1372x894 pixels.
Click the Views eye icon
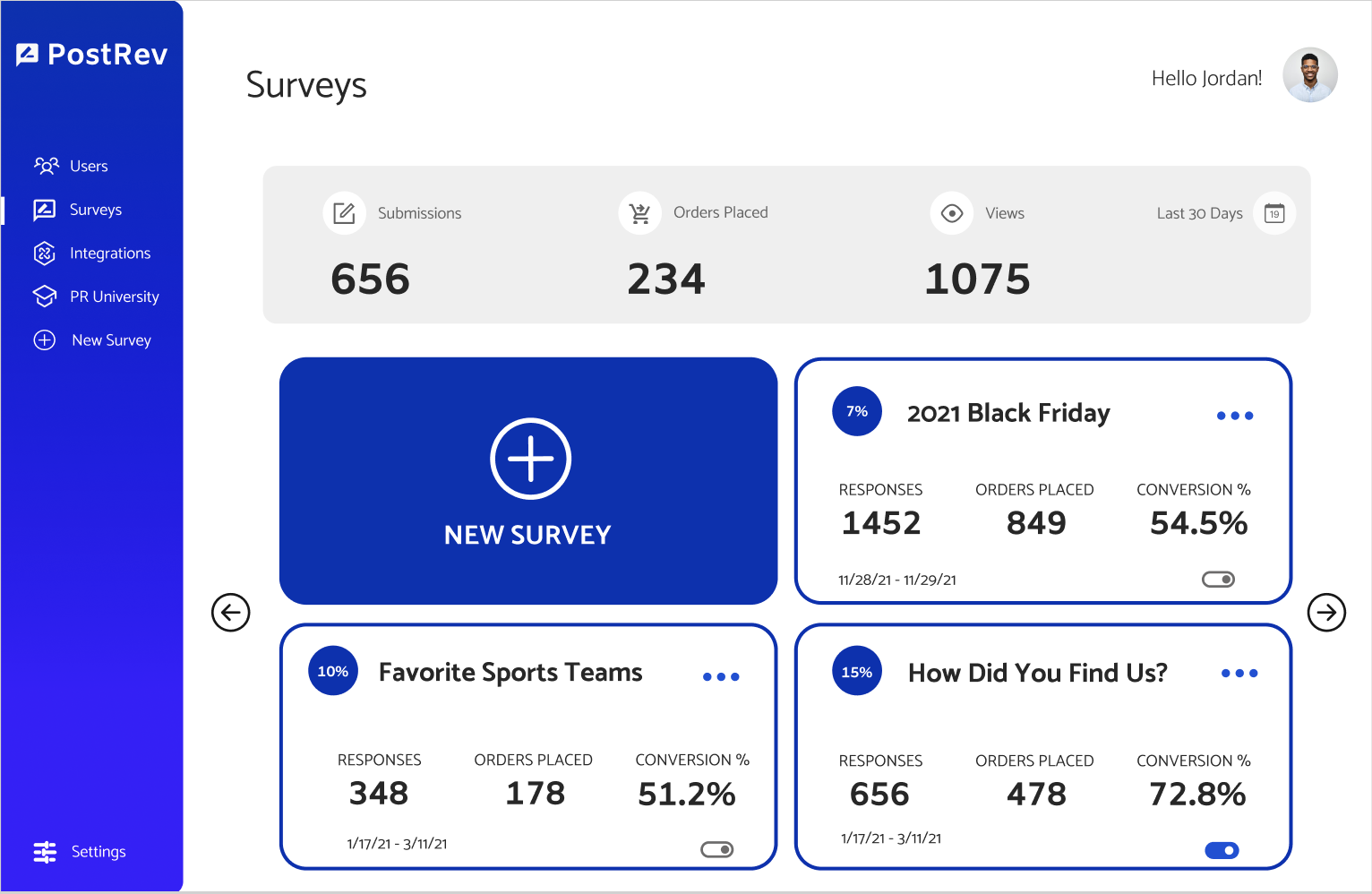click(952, 213)
